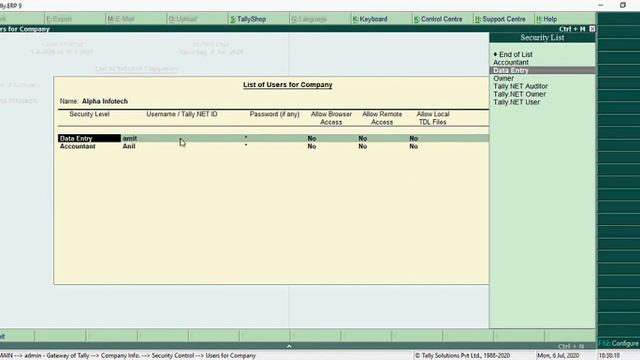Screen dimensions: 640x360
Task: Click the Allow Remote Access column header
Action: click(x=382, y=118)
